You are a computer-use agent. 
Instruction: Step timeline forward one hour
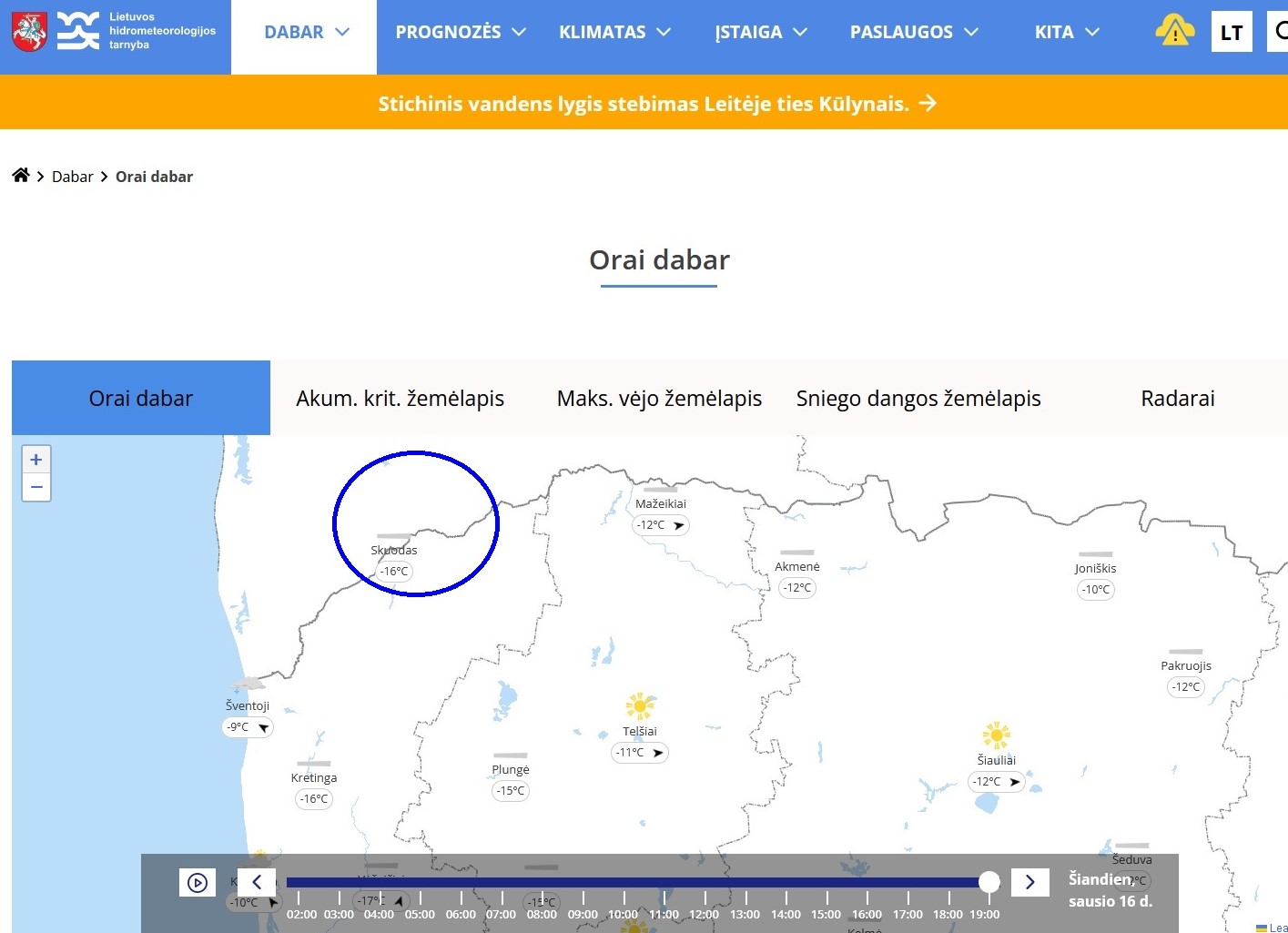coord(1030,882)
